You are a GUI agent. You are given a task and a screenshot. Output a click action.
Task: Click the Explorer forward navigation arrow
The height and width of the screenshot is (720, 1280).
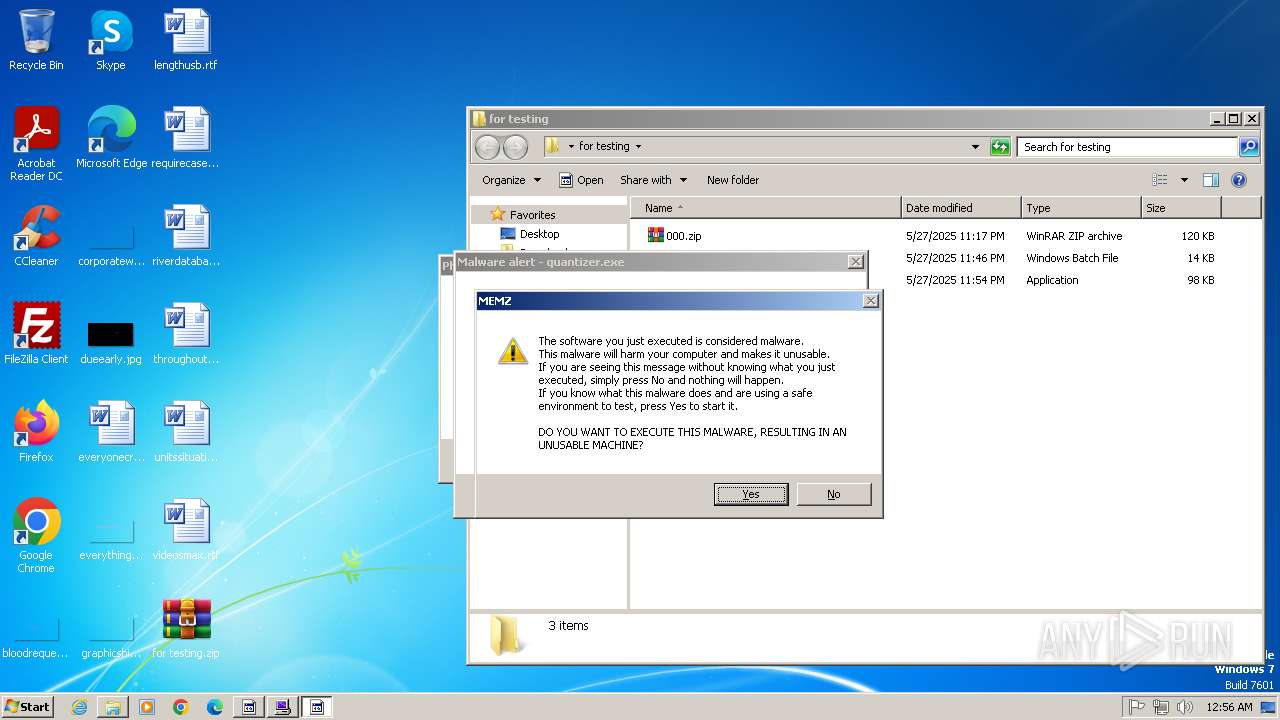coord(515,147)
